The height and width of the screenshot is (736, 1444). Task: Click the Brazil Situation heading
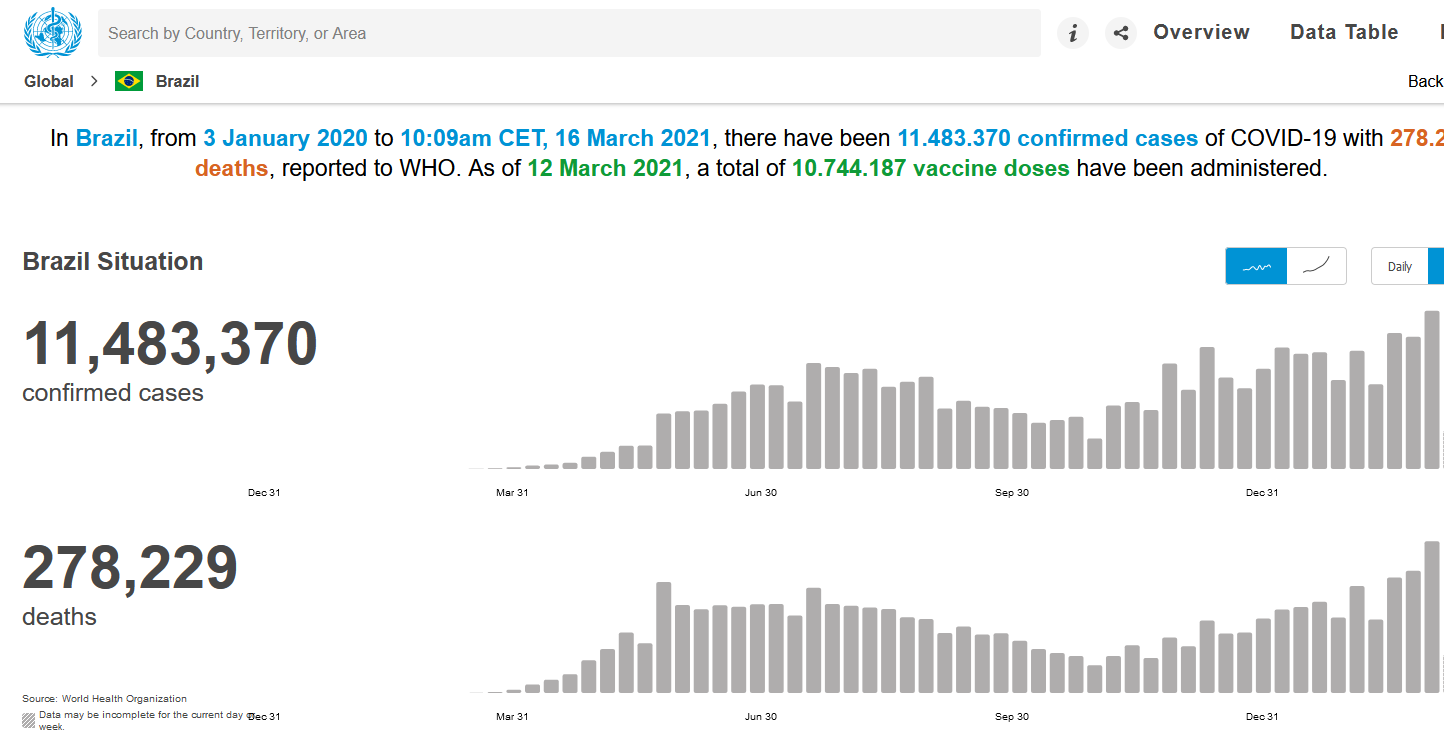pyautogui.click(x=113, y=261)
